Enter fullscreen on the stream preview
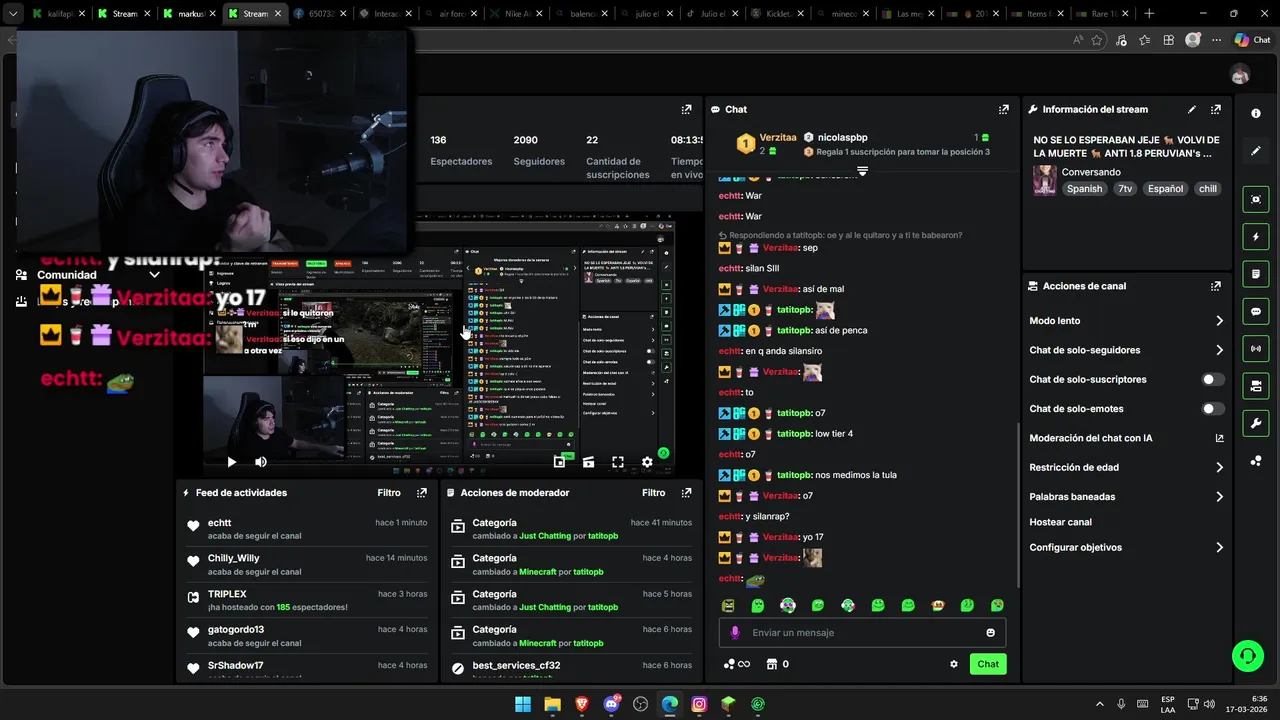This screenshot has height=720, width=1280. [x=618, y=462]
